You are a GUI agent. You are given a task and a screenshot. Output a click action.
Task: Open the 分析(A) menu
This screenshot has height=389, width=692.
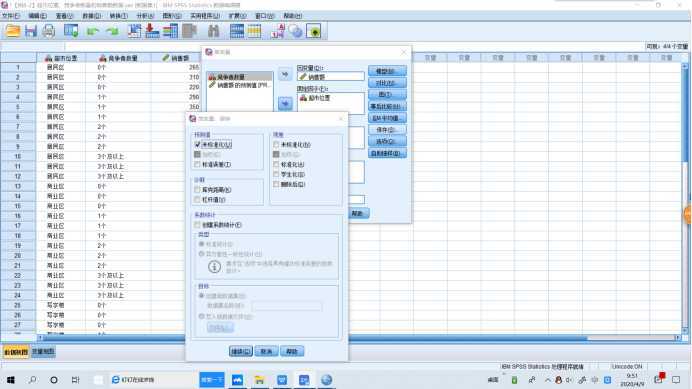pos(145,16)
